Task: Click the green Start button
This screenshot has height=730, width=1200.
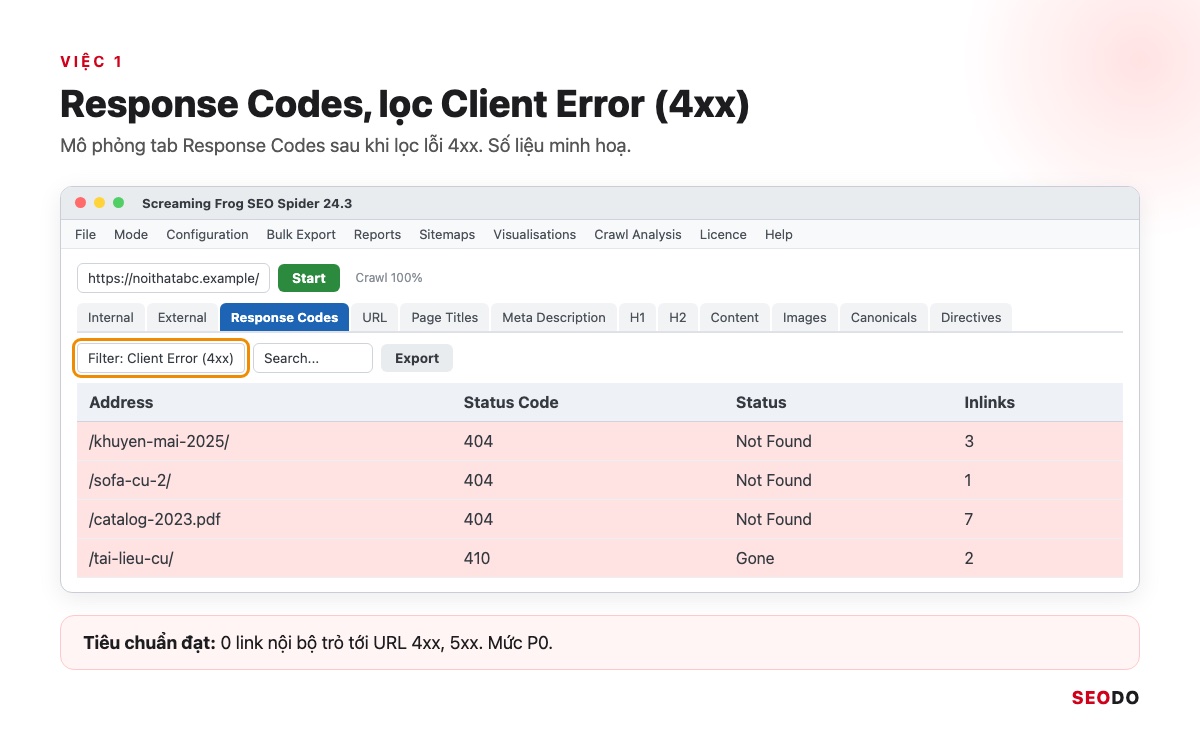Action: point(309,278)
